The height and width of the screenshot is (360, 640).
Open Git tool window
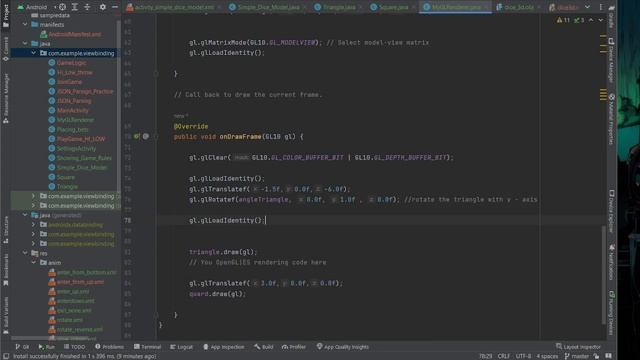(x=22, y=347)
